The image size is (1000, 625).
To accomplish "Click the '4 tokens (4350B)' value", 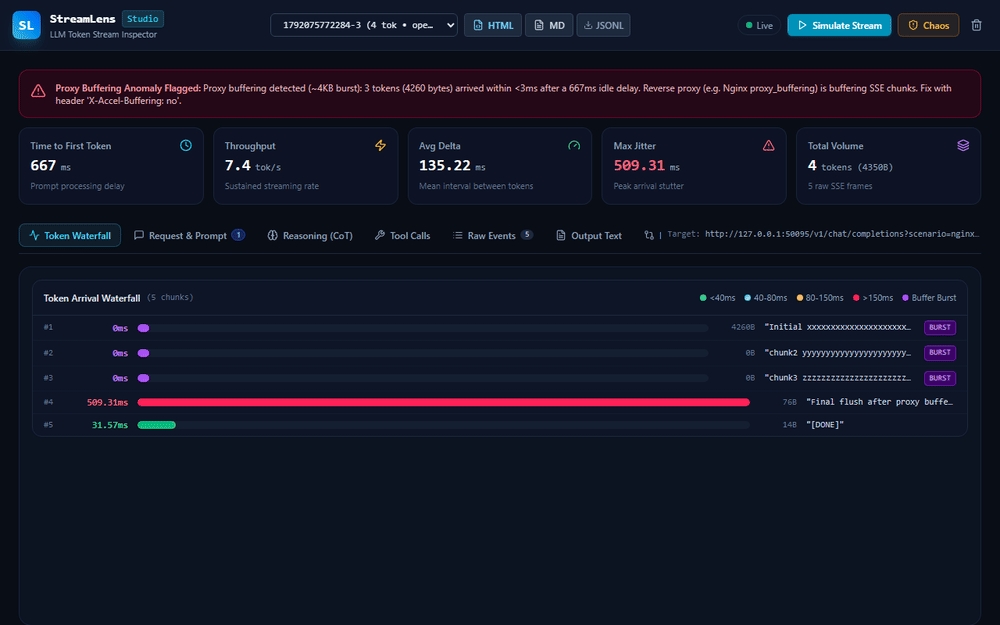I will coord(850,166).
